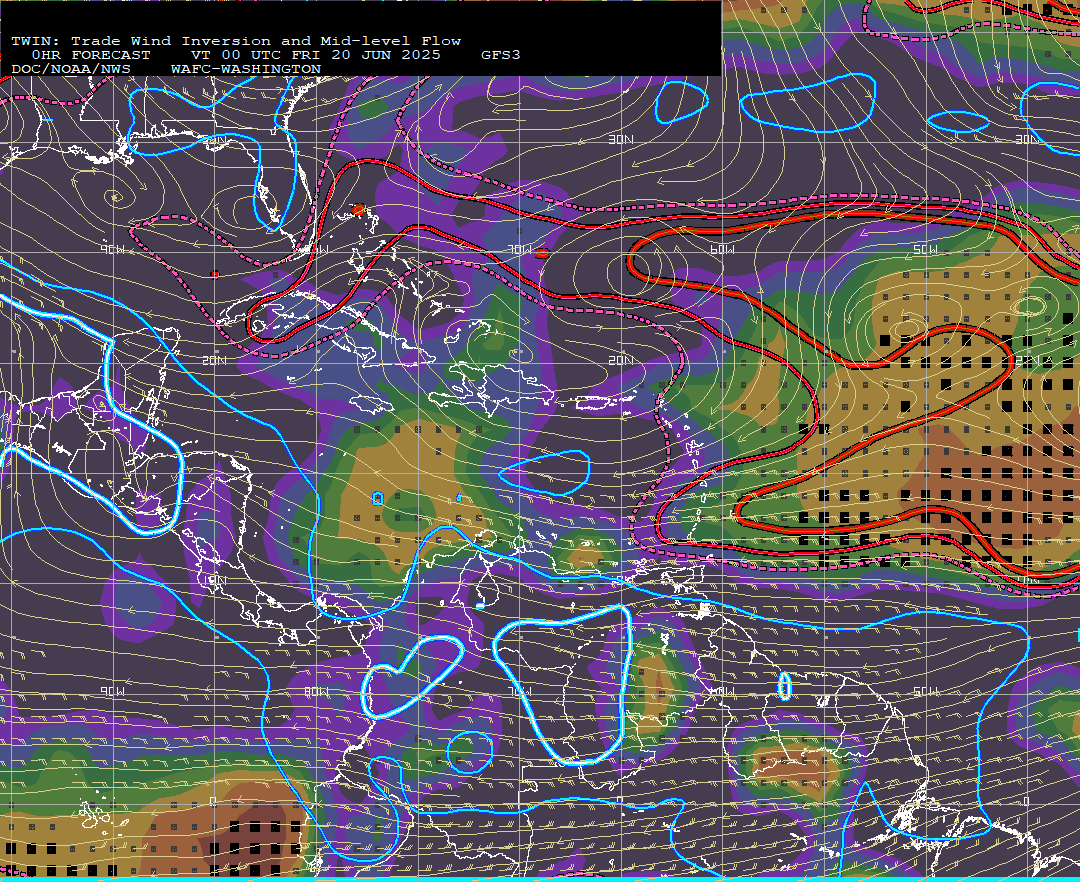Click the 90W label in the Gulf of Mexico
1080x882 pixels.
[x=113, y=249]
